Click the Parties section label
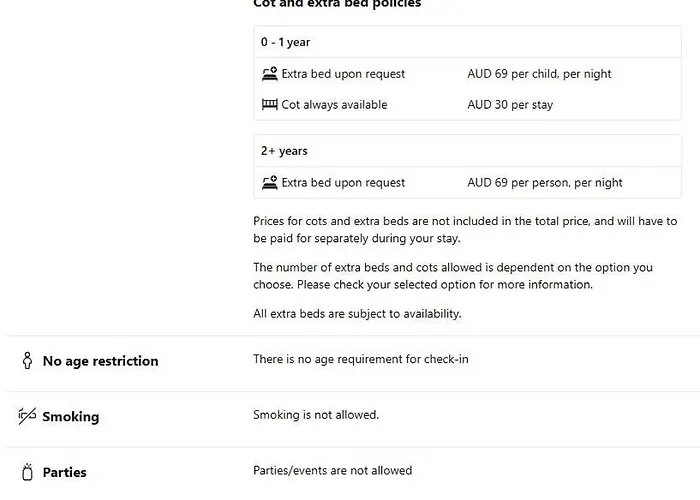 point(65,472)
